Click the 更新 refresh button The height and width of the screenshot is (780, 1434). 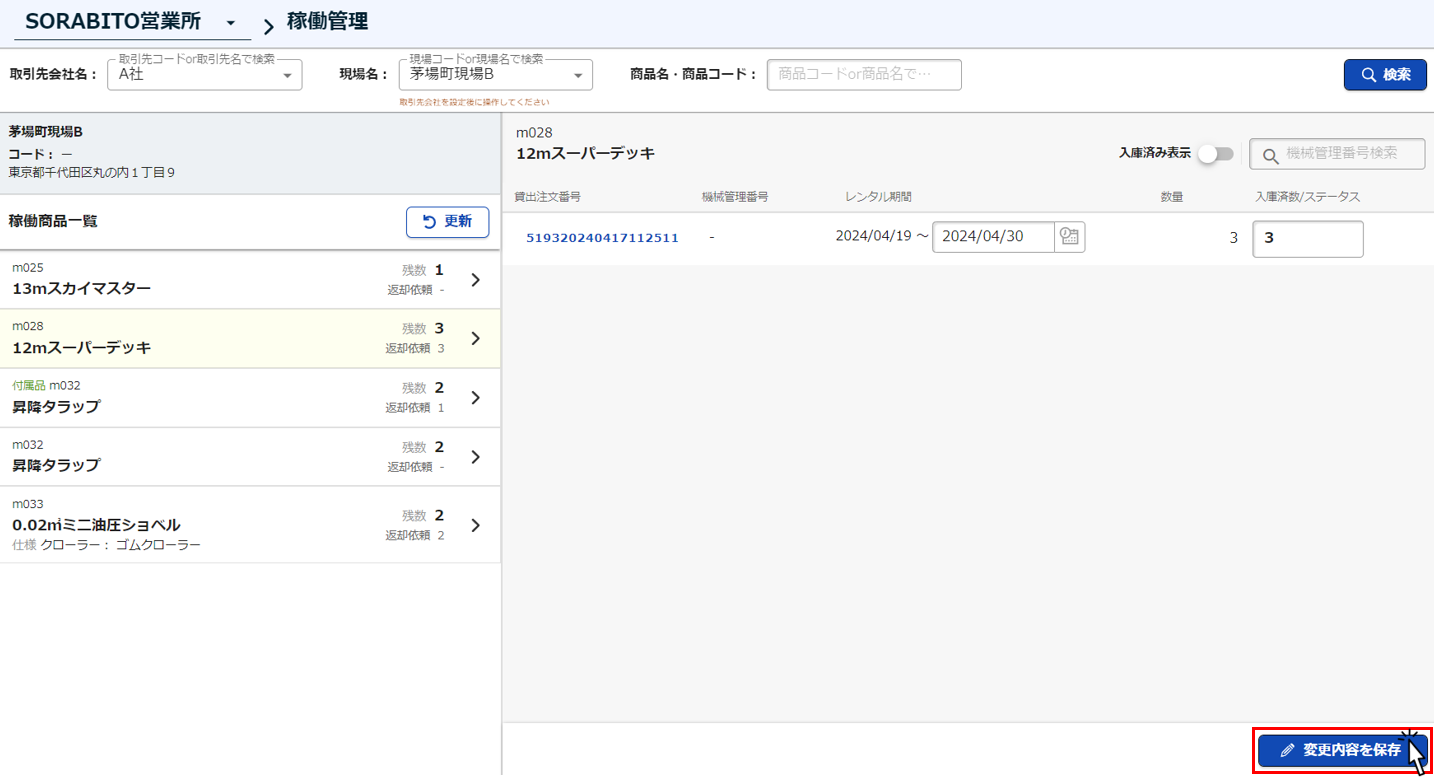tap(447, 222)
